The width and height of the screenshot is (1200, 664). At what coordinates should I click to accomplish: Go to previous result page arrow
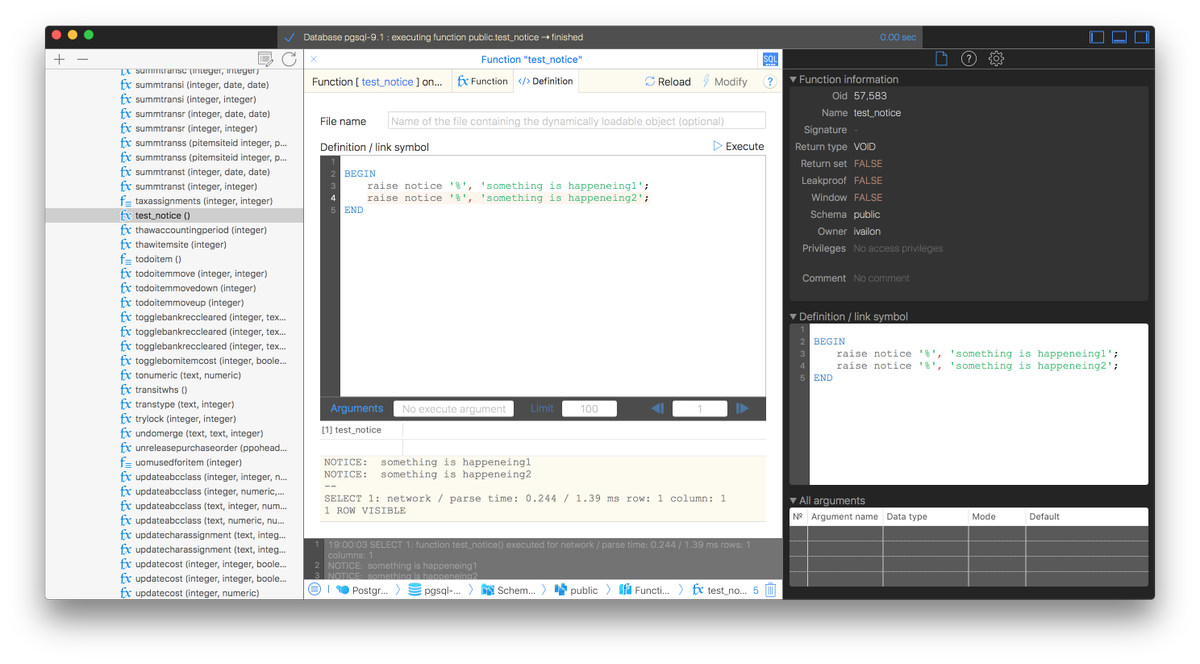[657, 409]
